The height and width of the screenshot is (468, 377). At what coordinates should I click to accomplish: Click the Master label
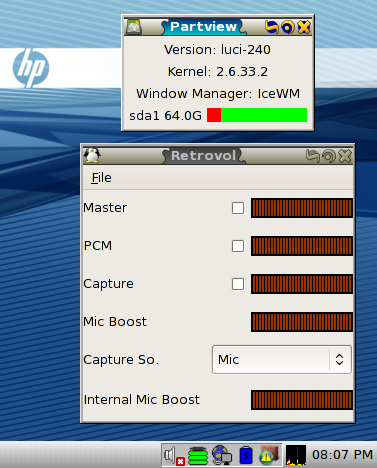click(x=105, y=208)
